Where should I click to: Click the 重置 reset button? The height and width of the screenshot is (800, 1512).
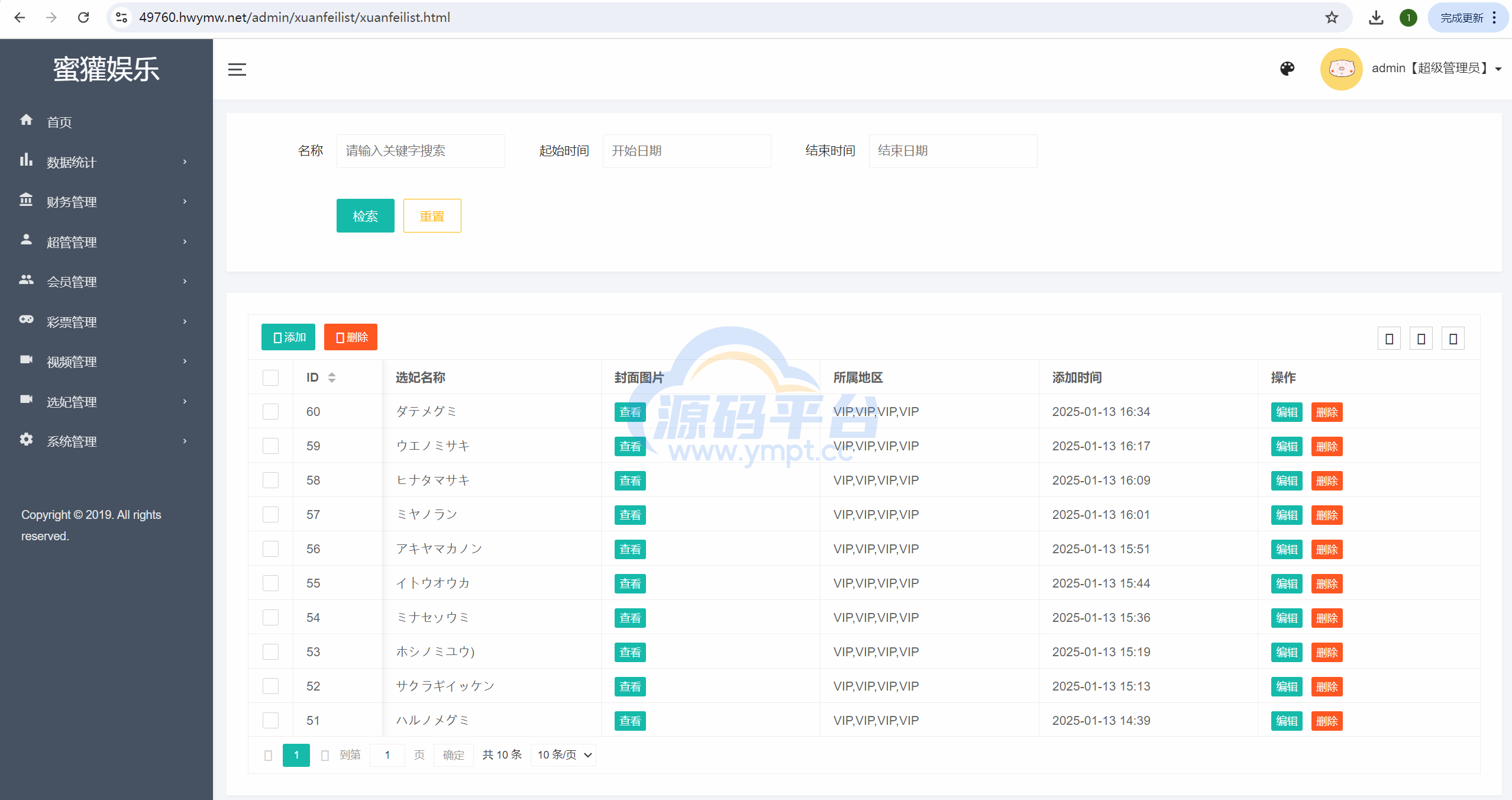[x=432, y=216]
